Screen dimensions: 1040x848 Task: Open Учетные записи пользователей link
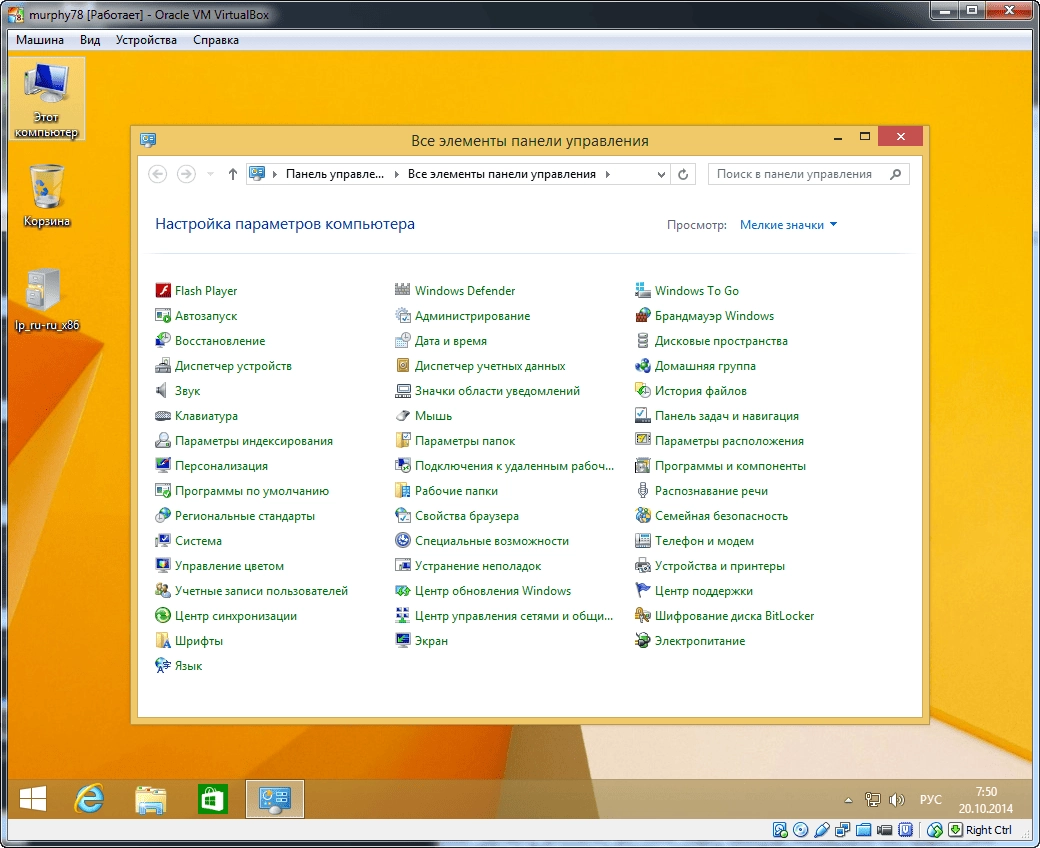tap(261, 591)
